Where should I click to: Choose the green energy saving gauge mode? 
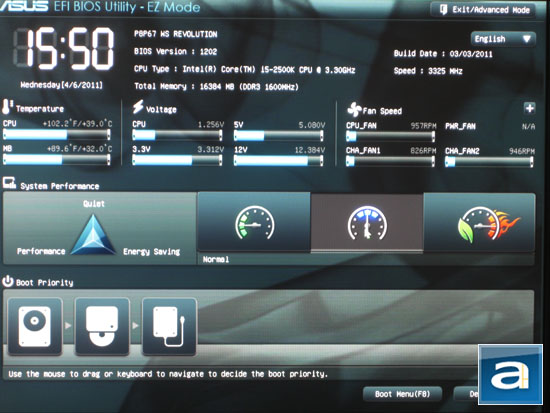(x=254, y=222)
